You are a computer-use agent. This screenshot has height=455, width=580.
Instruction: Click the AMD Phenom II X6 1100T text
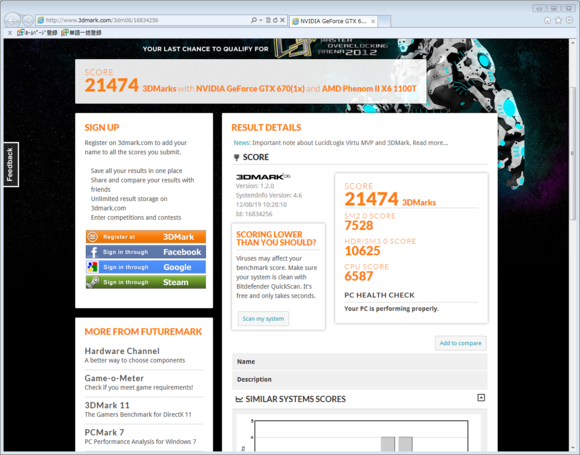(369, 89)
